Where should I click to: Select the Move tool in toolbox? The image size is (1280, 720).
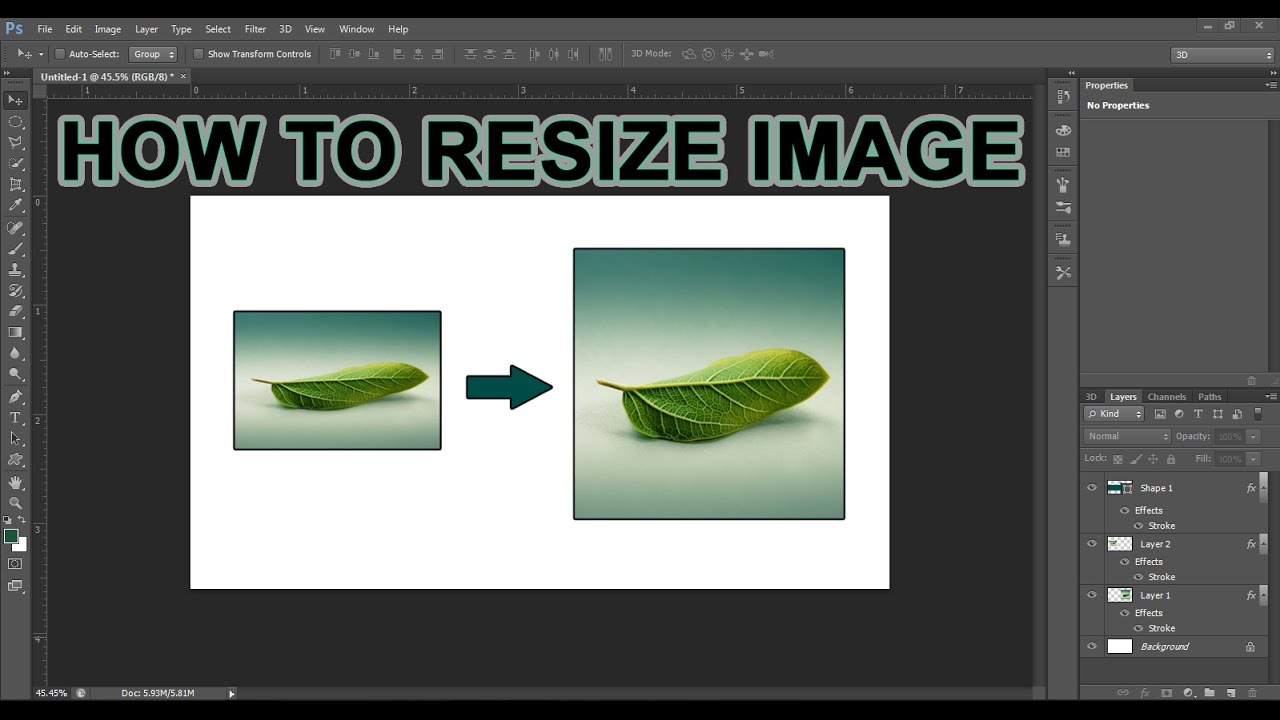click(15, 100)
